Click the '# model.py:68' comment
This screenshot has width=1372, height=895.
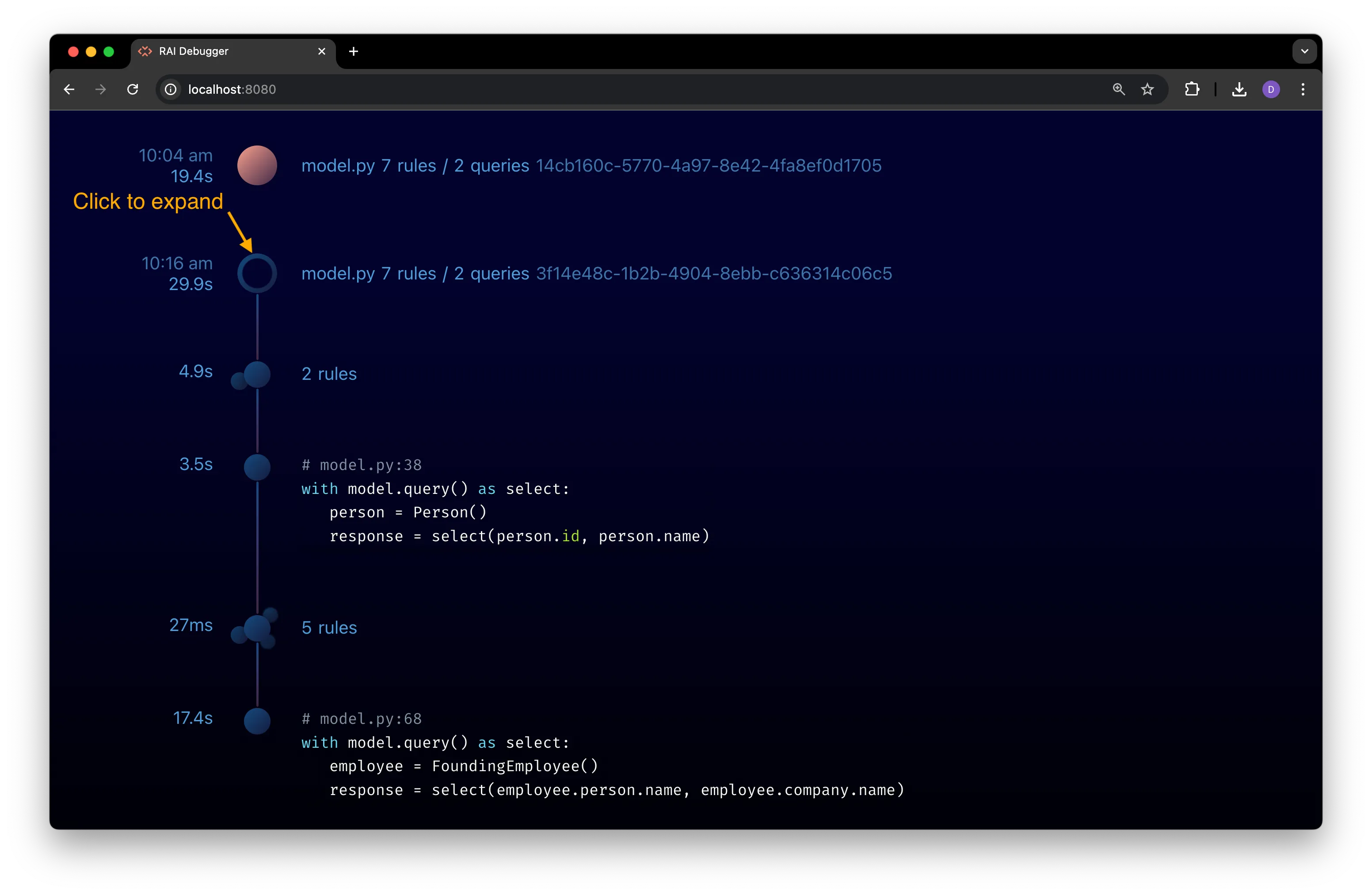tap(362, 719)
